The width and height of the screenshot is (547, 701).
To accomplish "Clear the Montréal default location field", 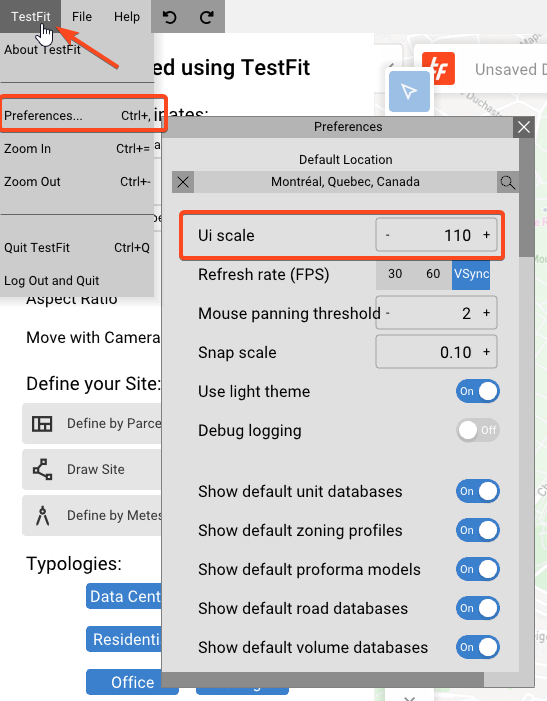I will click(183, 182).
